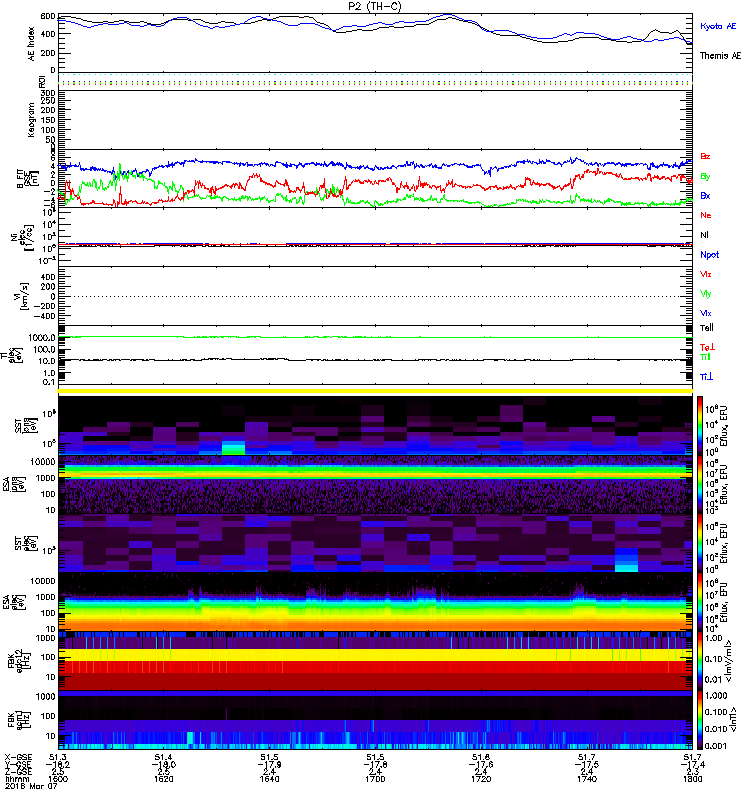Select the black Te parallel legend label

point(707,328)
